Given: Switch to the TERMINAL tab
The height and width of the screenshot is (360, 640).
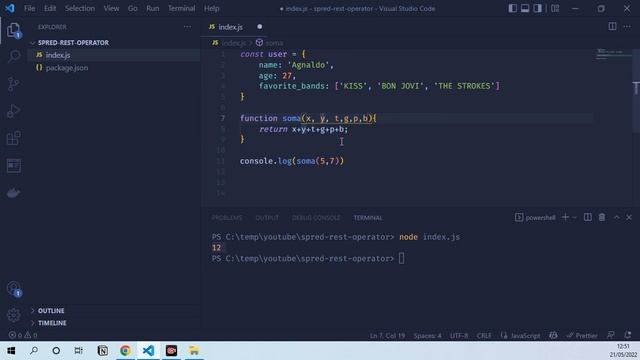Looking at the screenshot, I should 368,218.
